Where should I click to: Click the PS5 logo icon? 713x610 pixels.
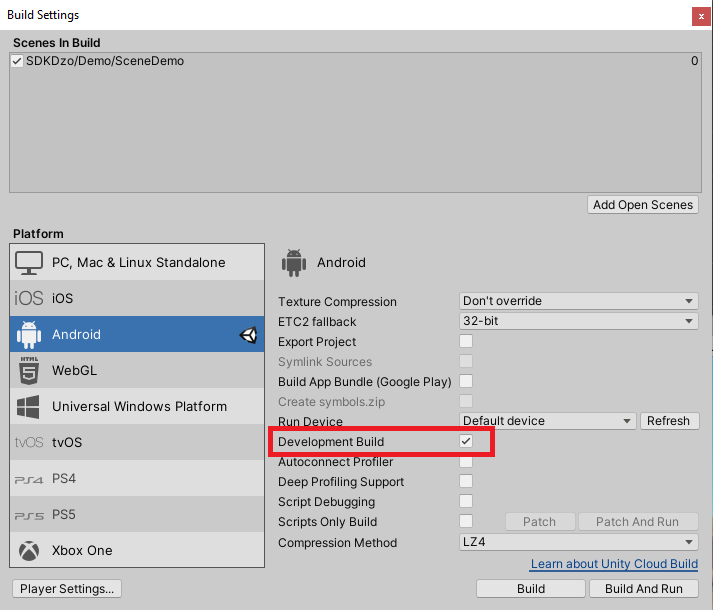click(29, 515)
